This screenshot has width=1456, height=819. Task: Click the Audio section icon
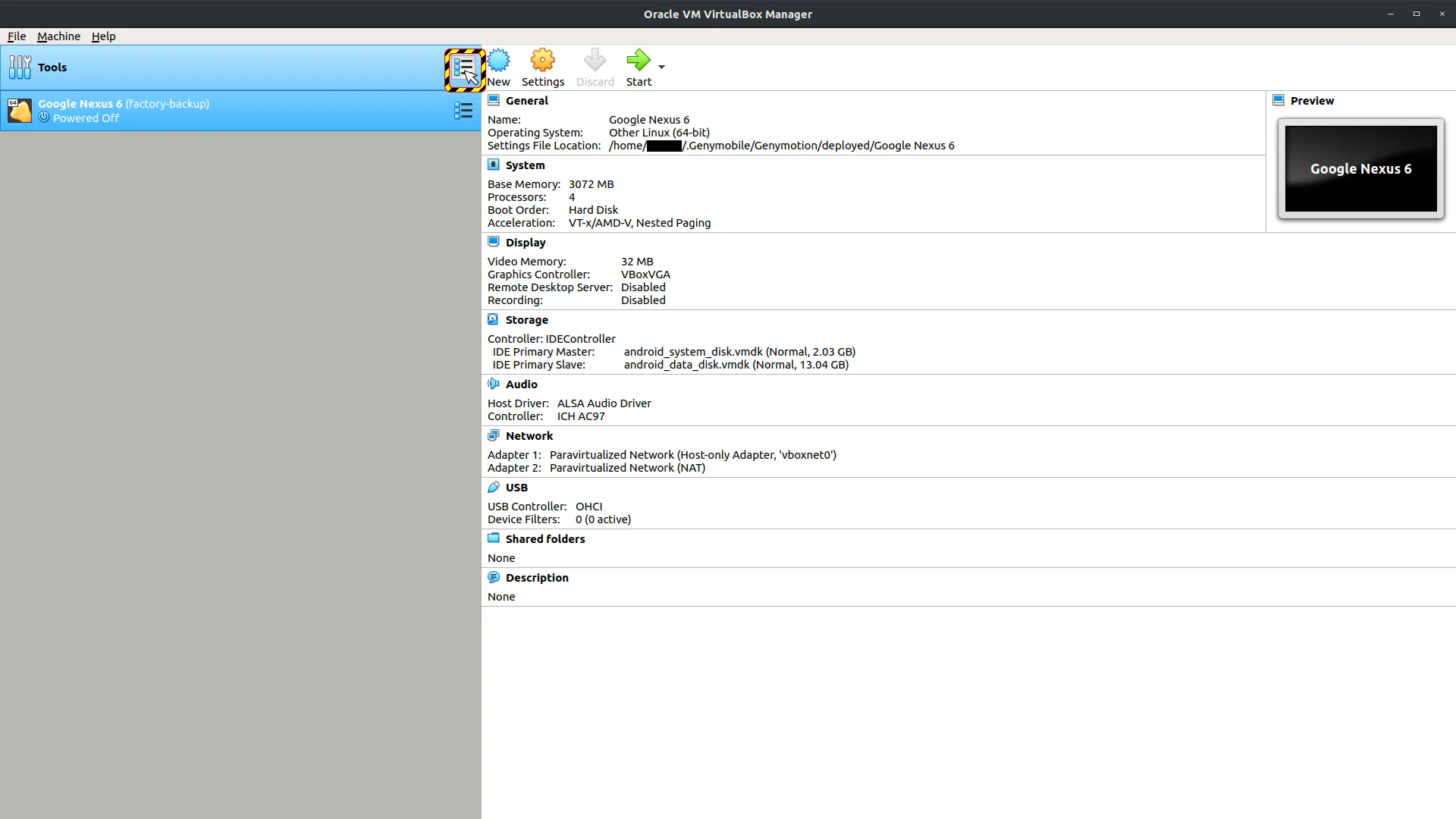point(494,384)
